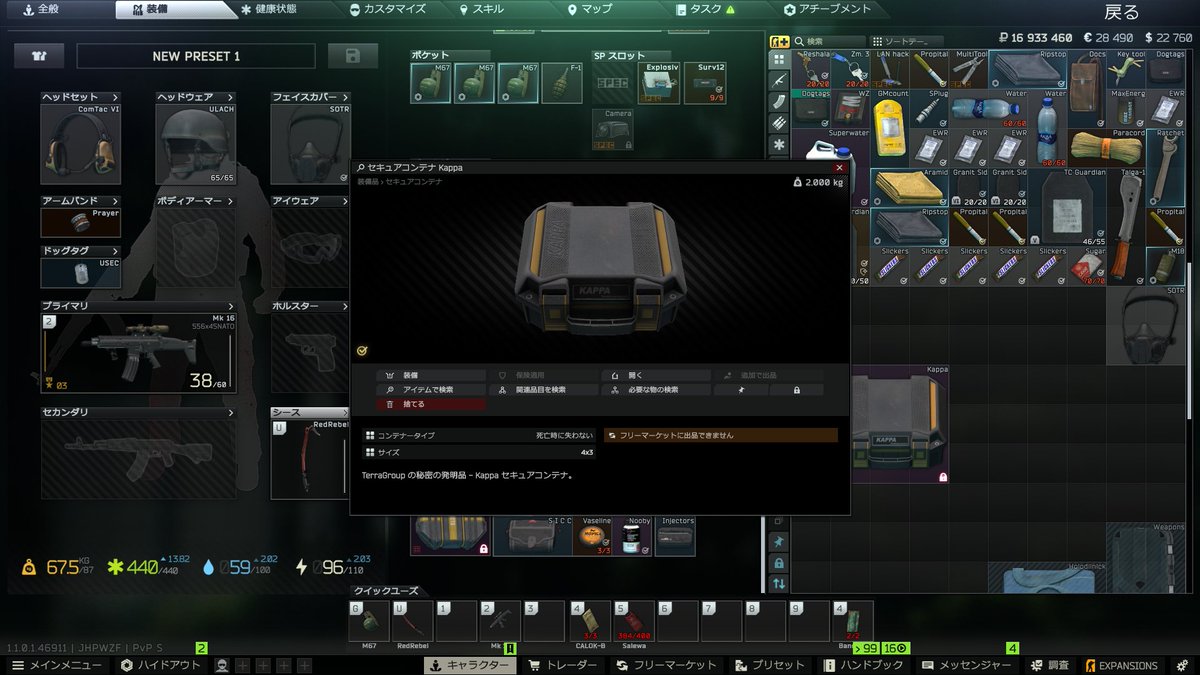
Task: Click 捨てる to discard the Kappa container
Action: coord(431,404)
